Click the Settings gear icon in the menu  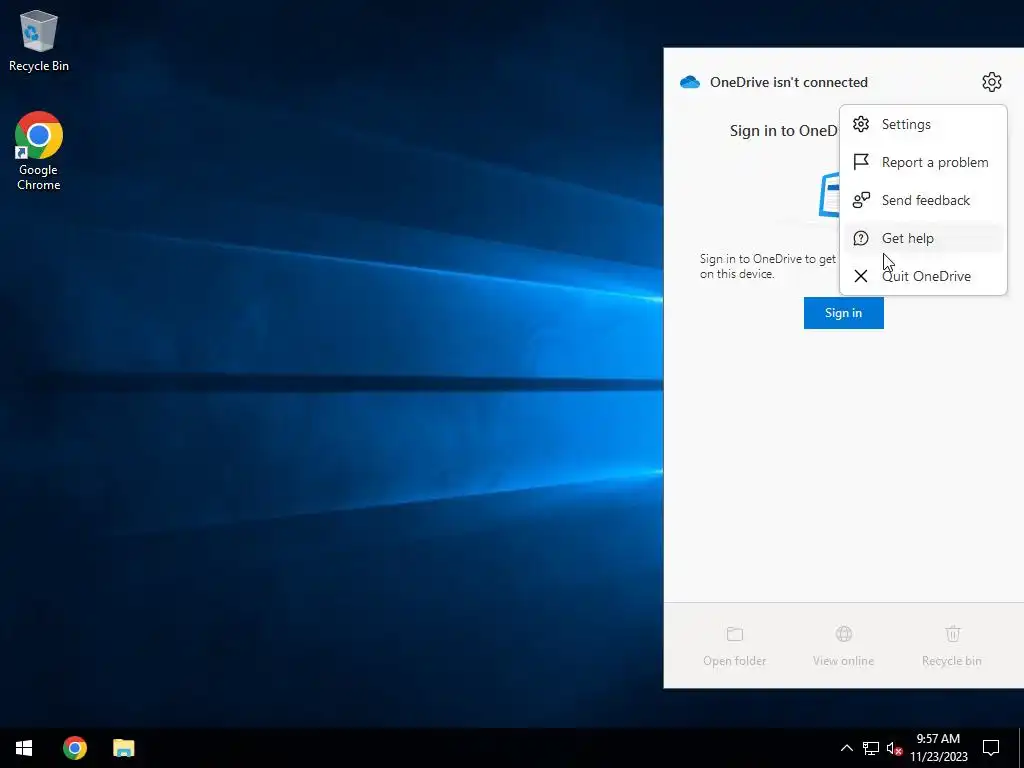point(861,124)
